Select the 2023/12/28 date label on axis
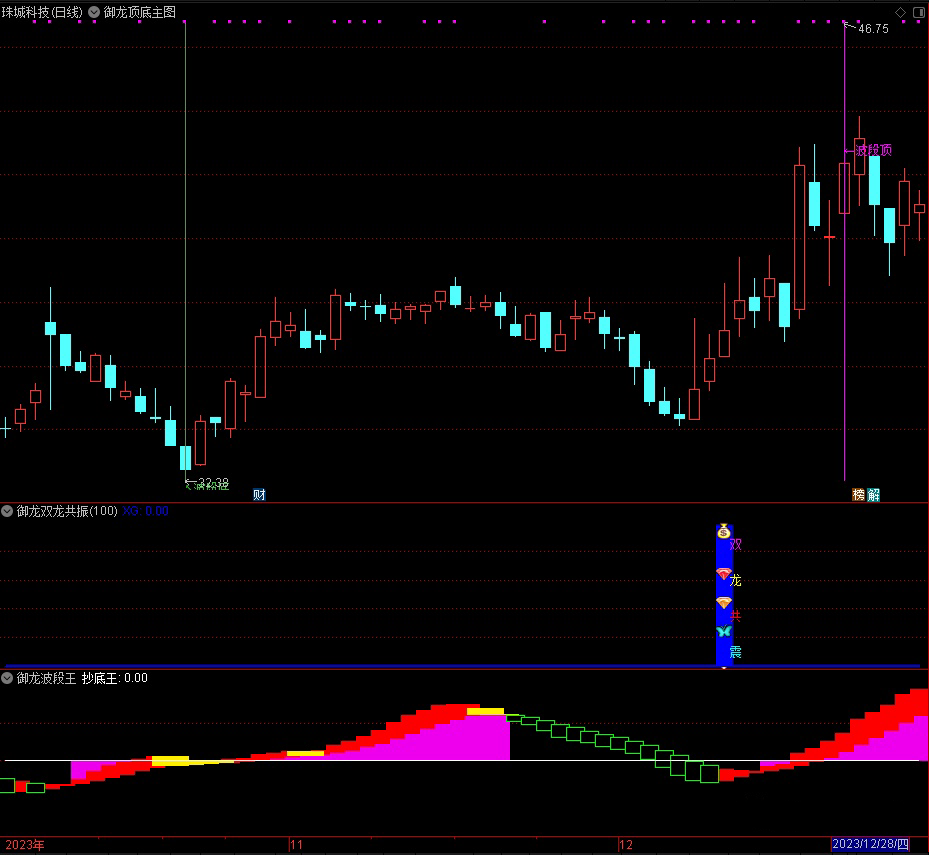The image size is (929, 855). pyautogui.click(x=871, y=845)
